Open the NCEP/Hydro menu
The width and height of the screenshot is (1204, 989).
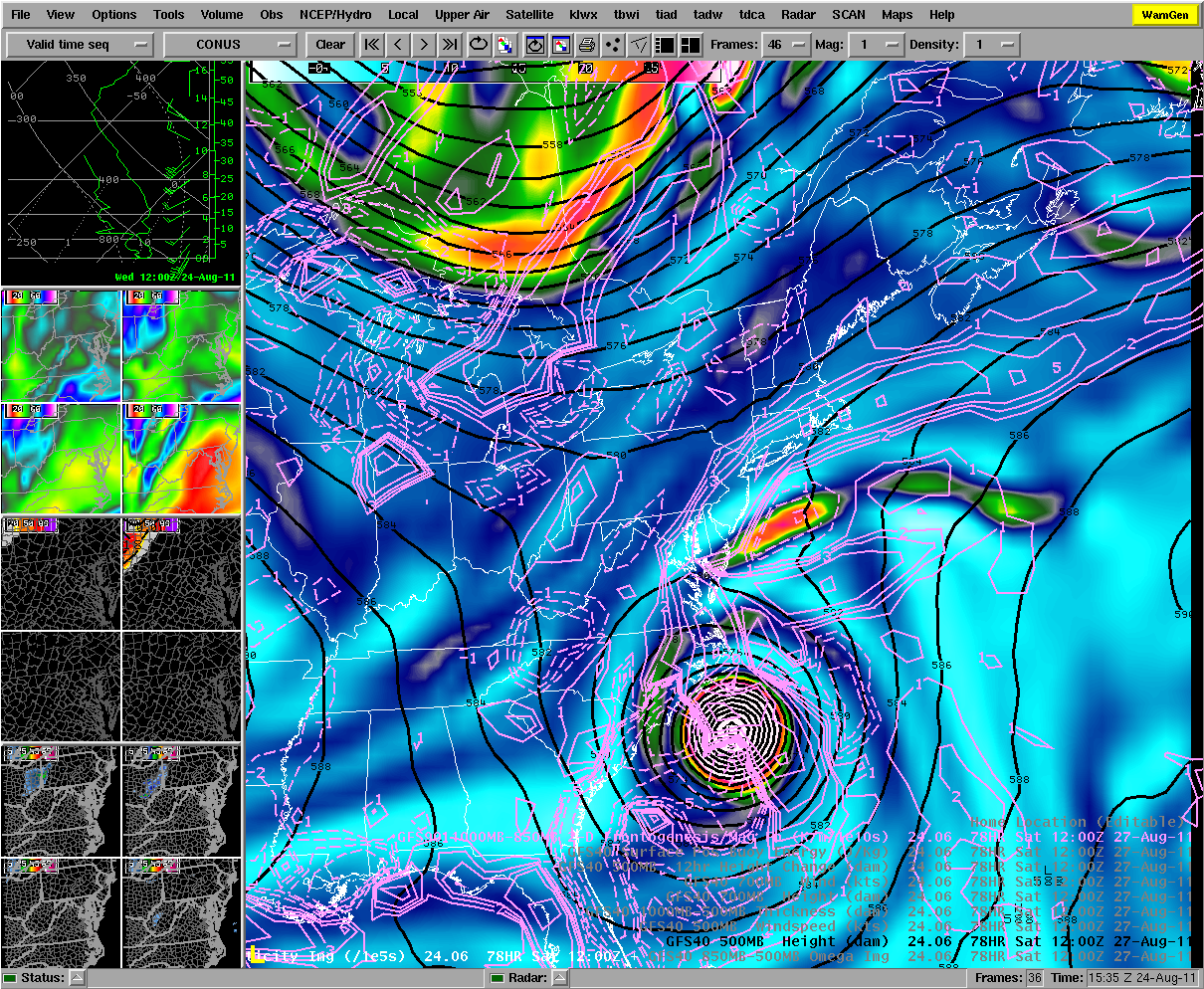click(335, 15)
